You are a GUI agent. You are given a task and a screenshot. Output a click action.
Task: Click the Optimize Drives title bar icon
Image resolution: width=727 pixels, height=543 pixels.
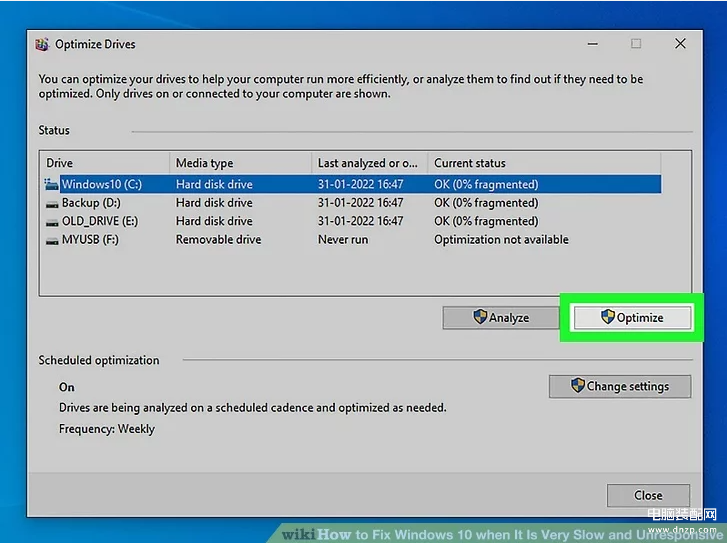tap(42, 45)
